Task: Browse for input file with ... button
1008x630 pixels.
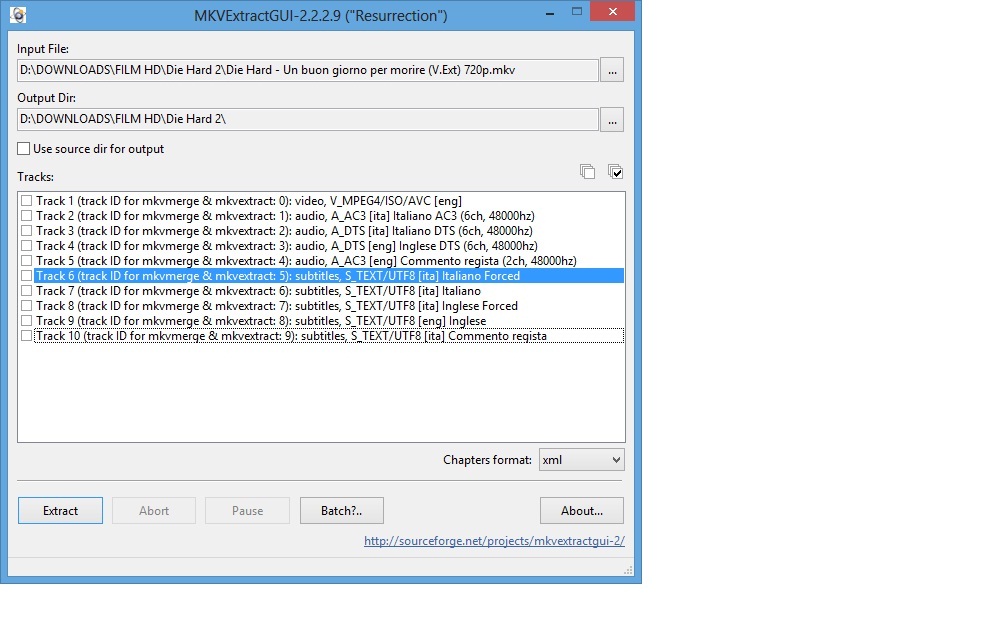Action: tap(612, 70)
